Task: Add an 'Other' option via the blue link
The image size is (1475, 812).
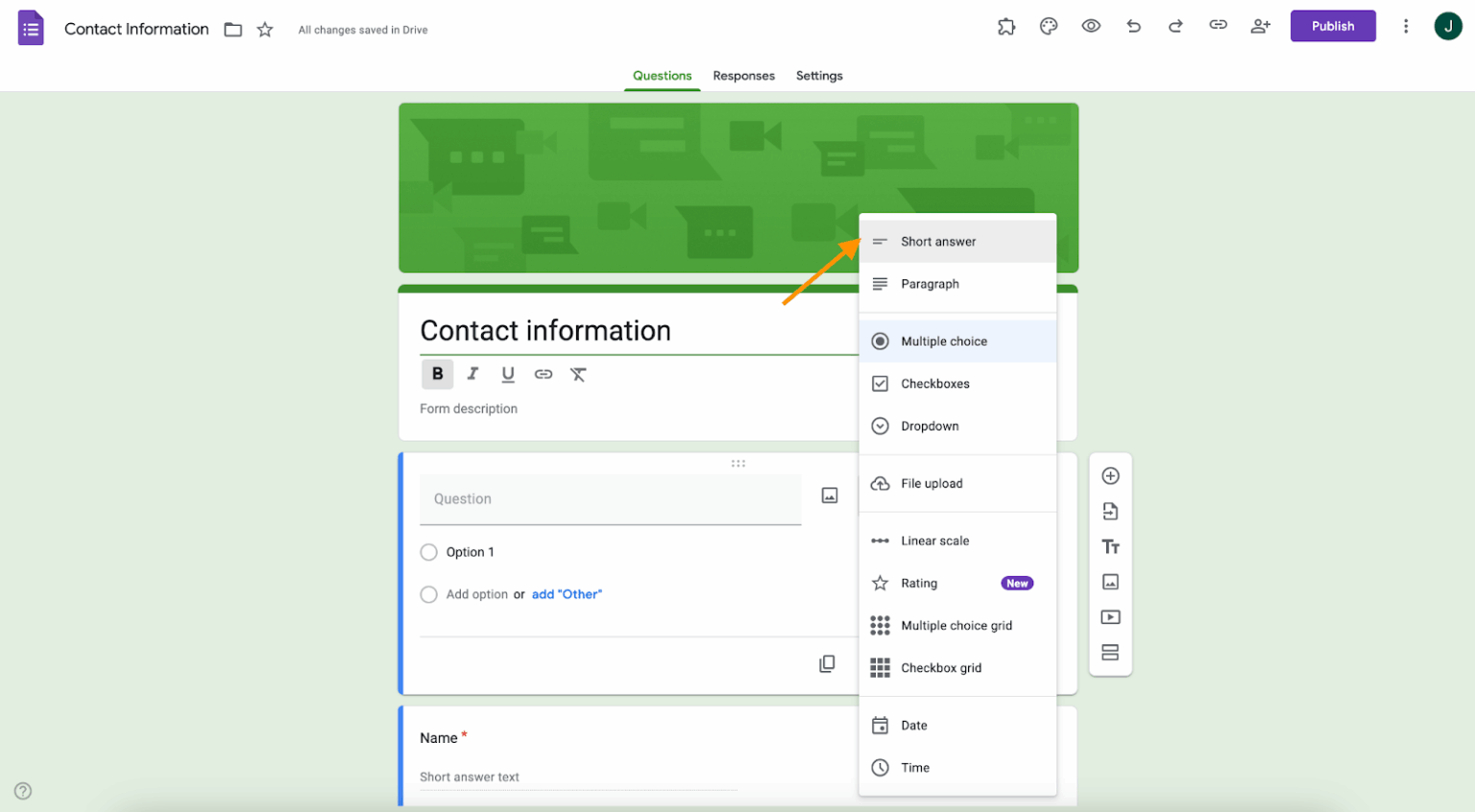Action: coord(567,594)
